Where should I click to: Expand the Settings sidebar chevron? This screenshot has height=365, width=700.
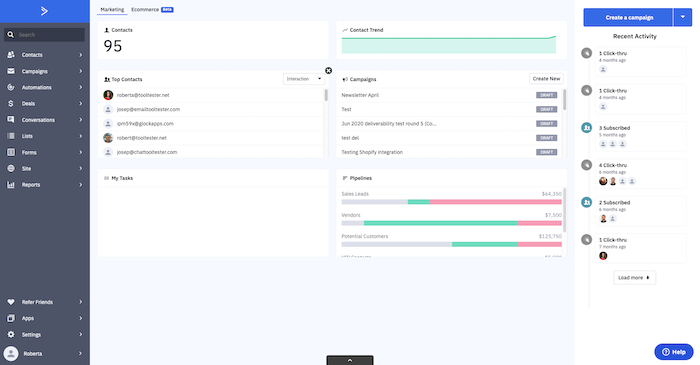(81, 334)
